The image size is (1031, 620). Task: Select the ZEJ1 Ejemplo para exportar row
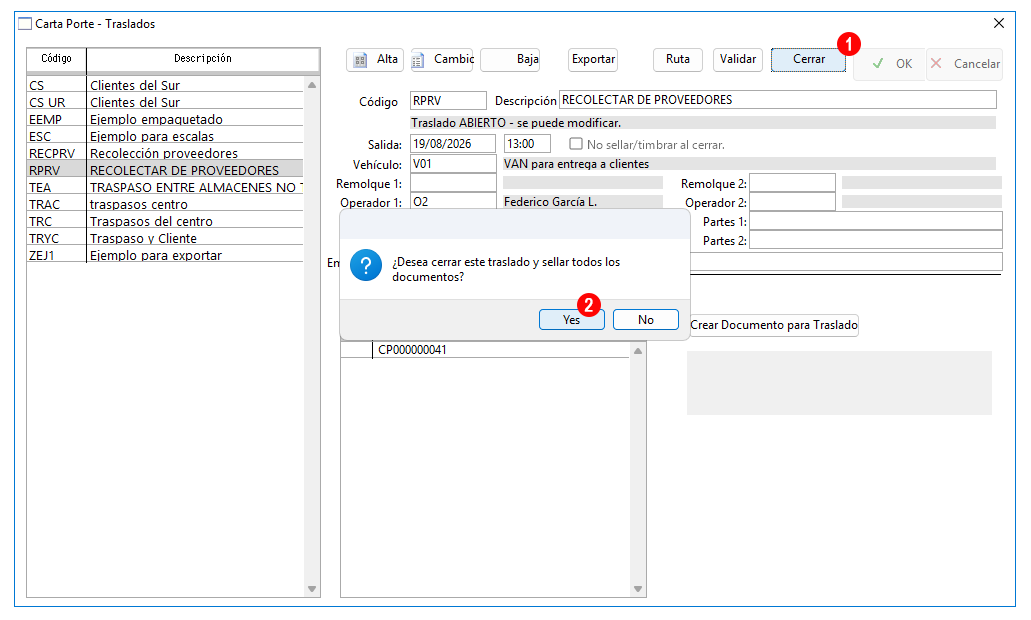click(165, 256)
